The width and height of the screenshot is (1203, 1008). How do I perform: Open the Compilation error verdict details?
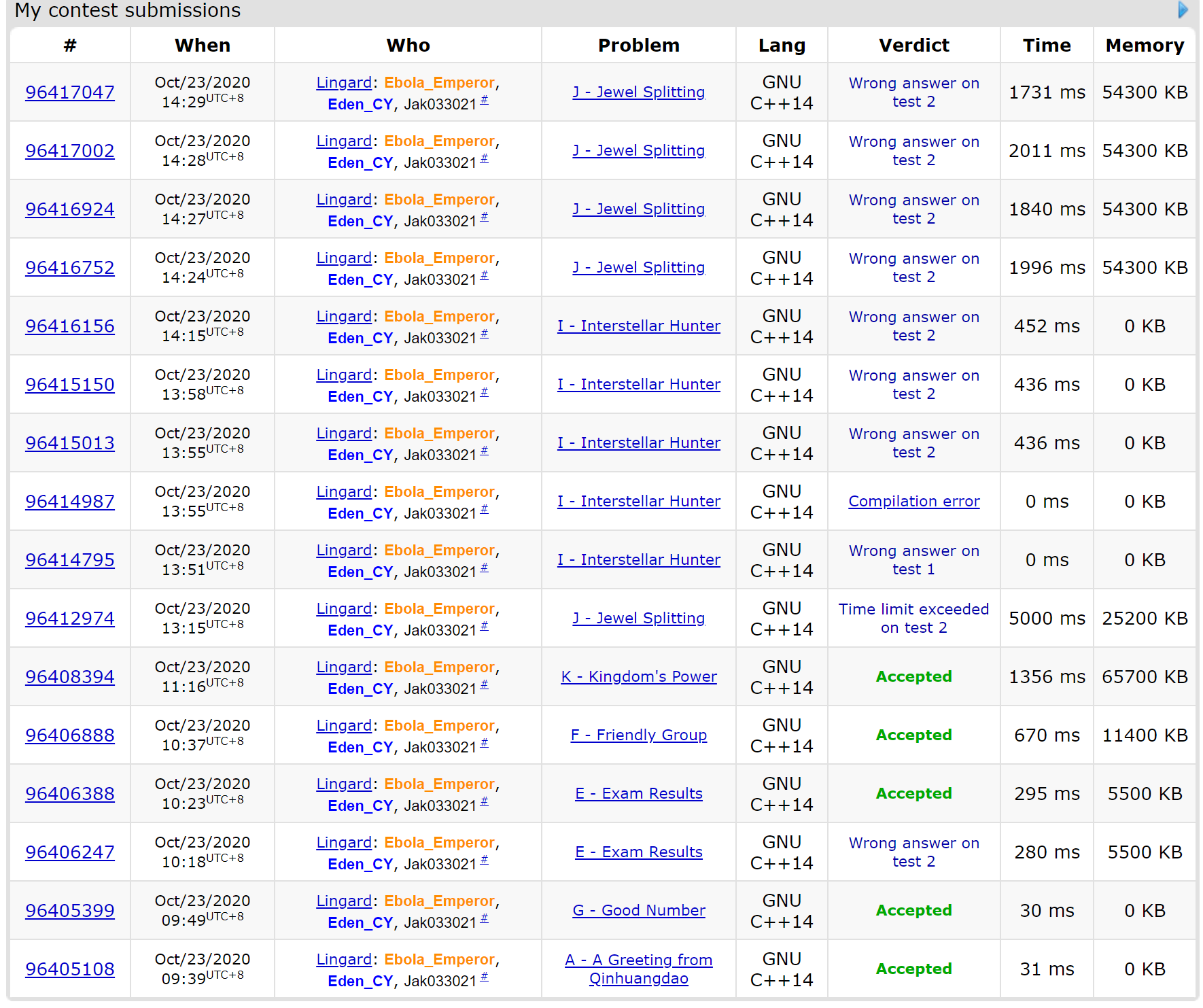[913, 502]
